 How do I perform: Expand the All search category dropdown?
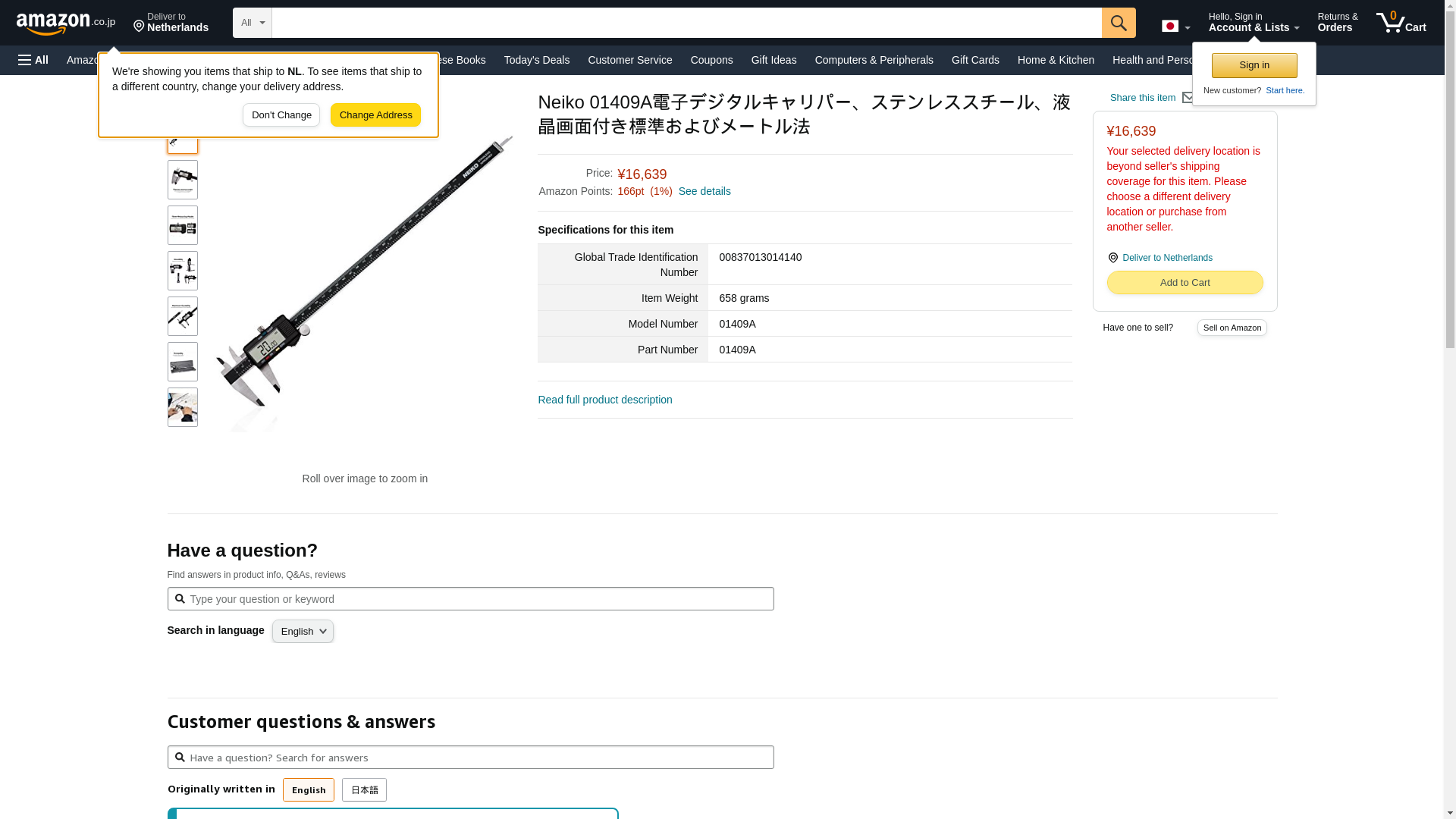[252, 23]
